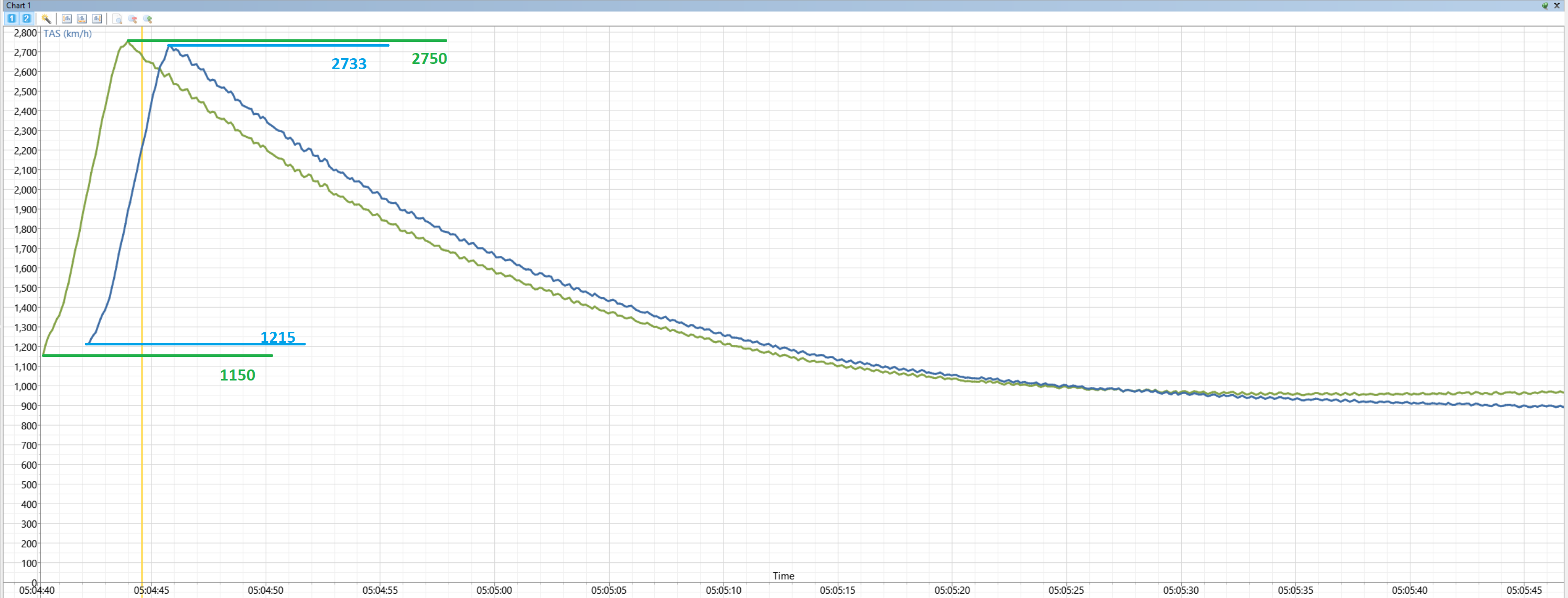Click the 05:05:00 time tick label
Image resolution: width=1568 pixels, height=598 pixels.
(x=494, y=590)
